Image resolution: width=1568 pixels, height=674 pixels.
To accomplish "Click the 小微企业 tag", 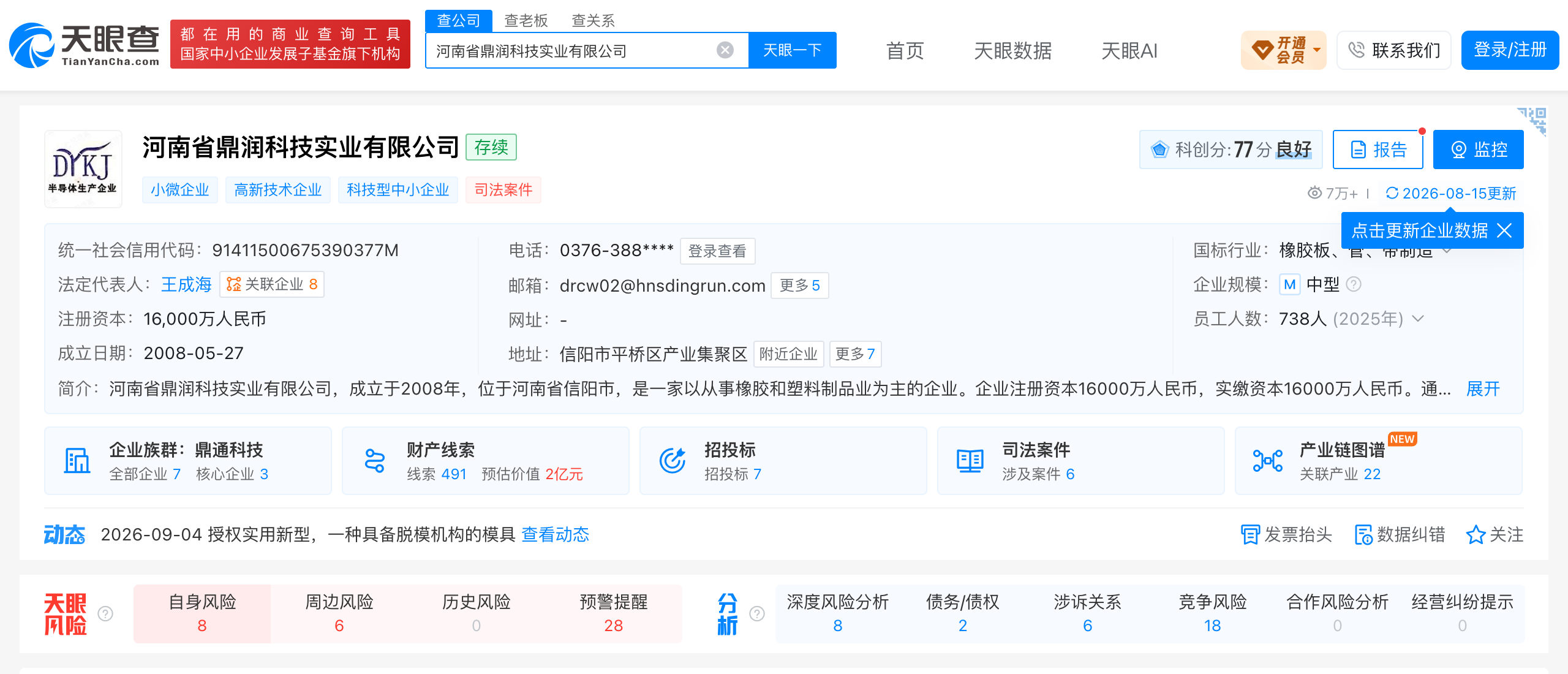I will click(180, 190).
